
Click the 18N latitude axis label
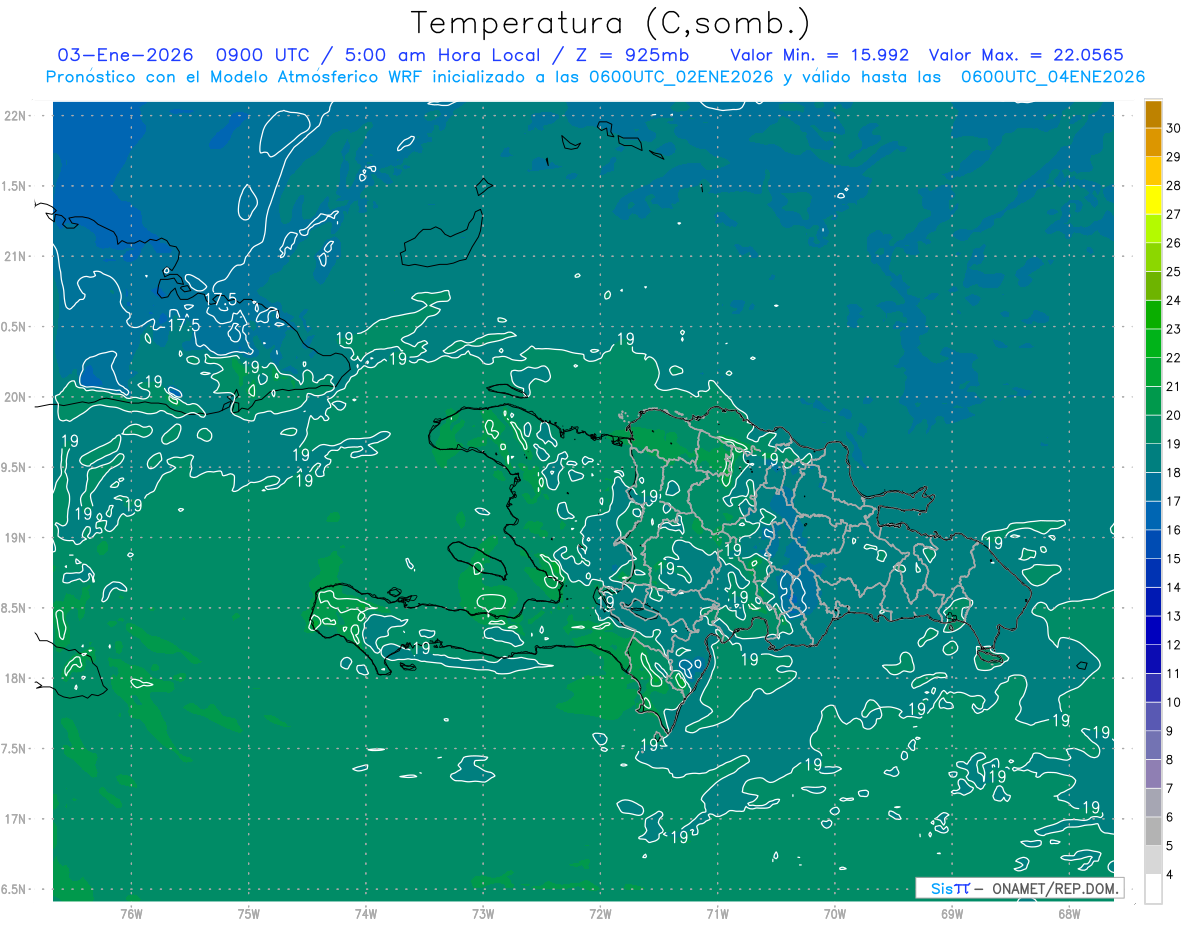coord(16,678)
